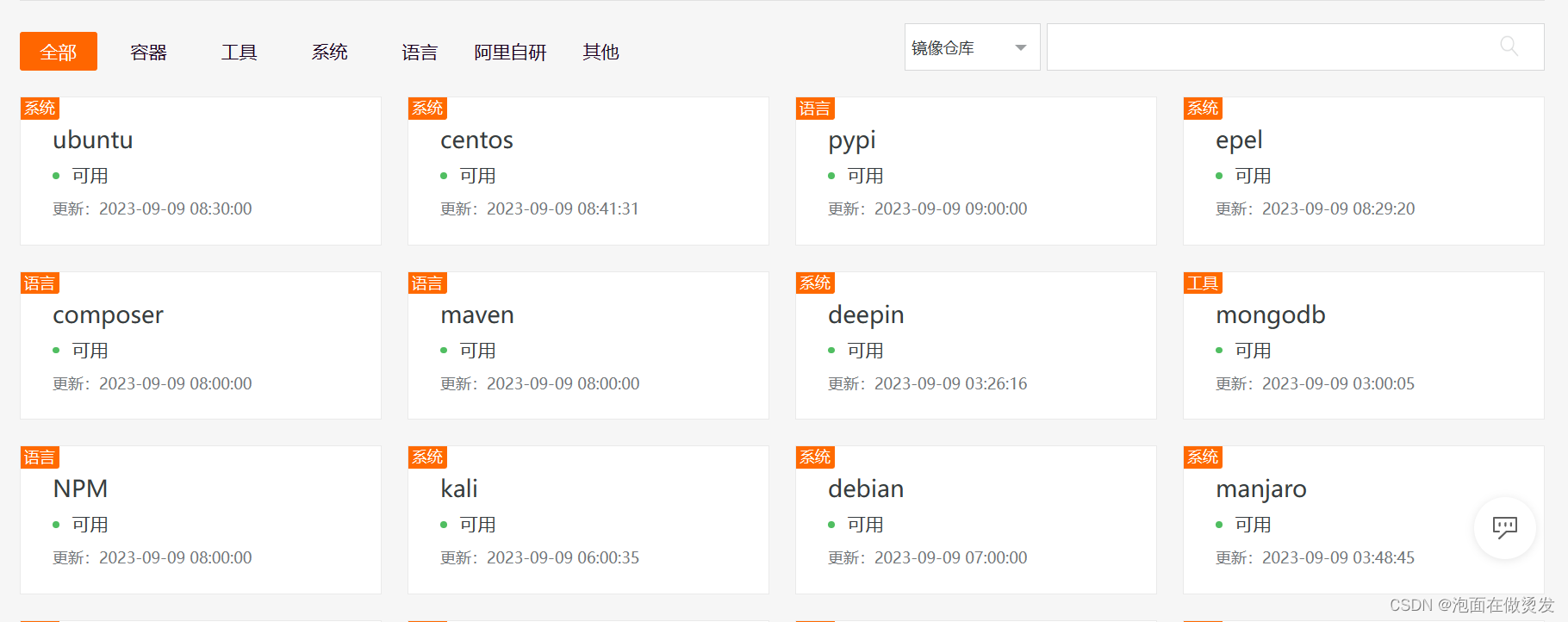1568x622 pixels.
Task: Open the pypi mirror card
Action: [x=976, y=171]
